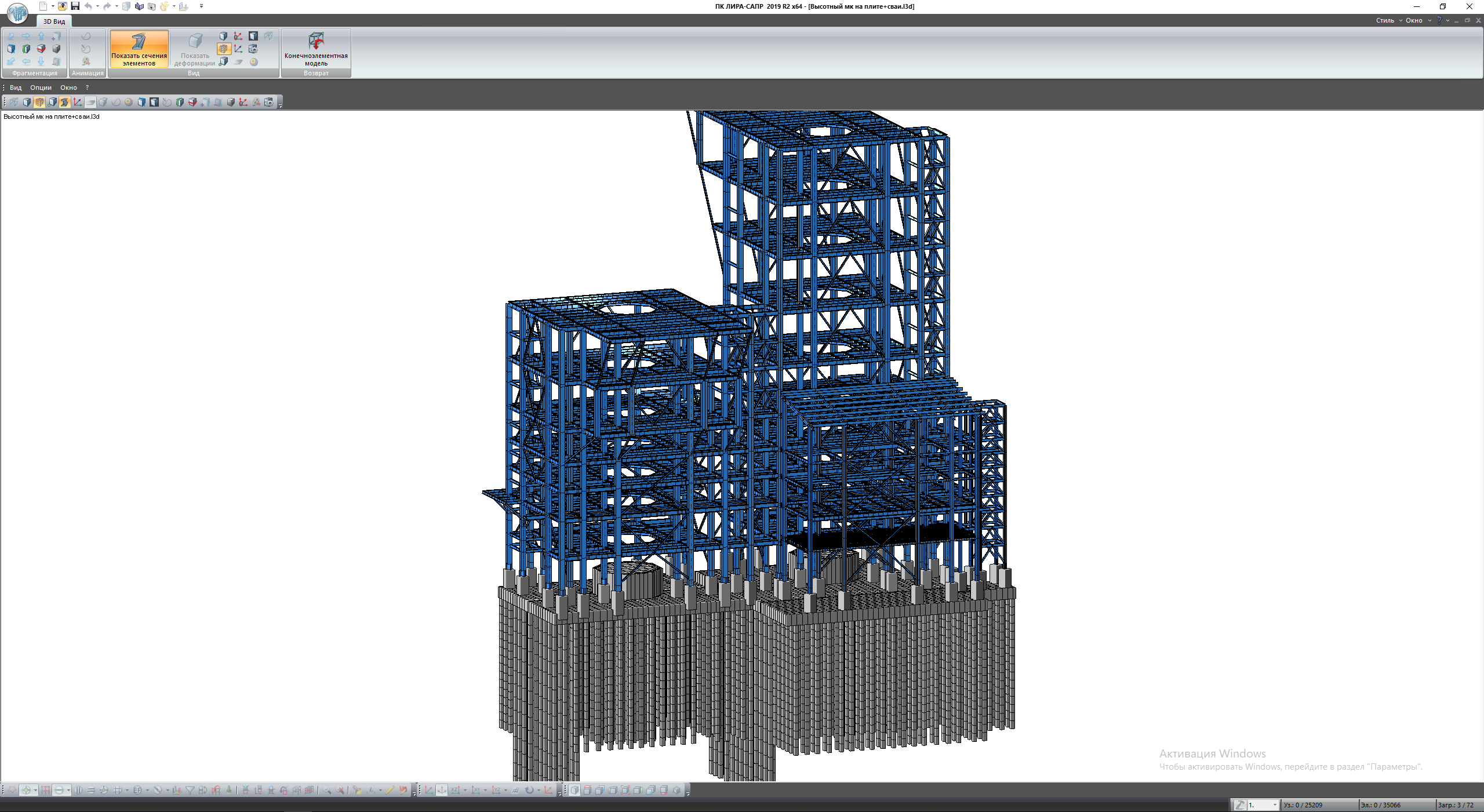The width and height of the screenshot is (1484, 812).
Task: Click the magnifier zoom icon in the bottom toolbar
Action: (327, 791)
